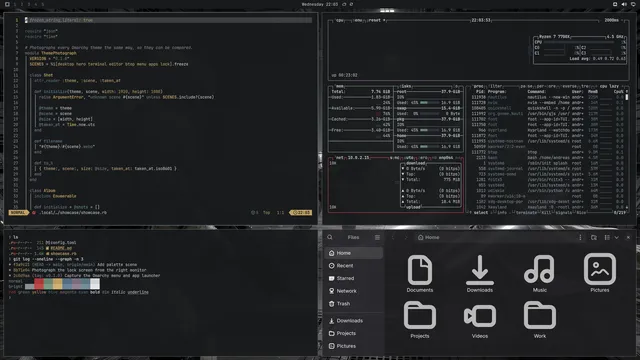The image size is (640, 360).
Task: Click the filter option in btop proc box
Action: (x=496, y=87)
